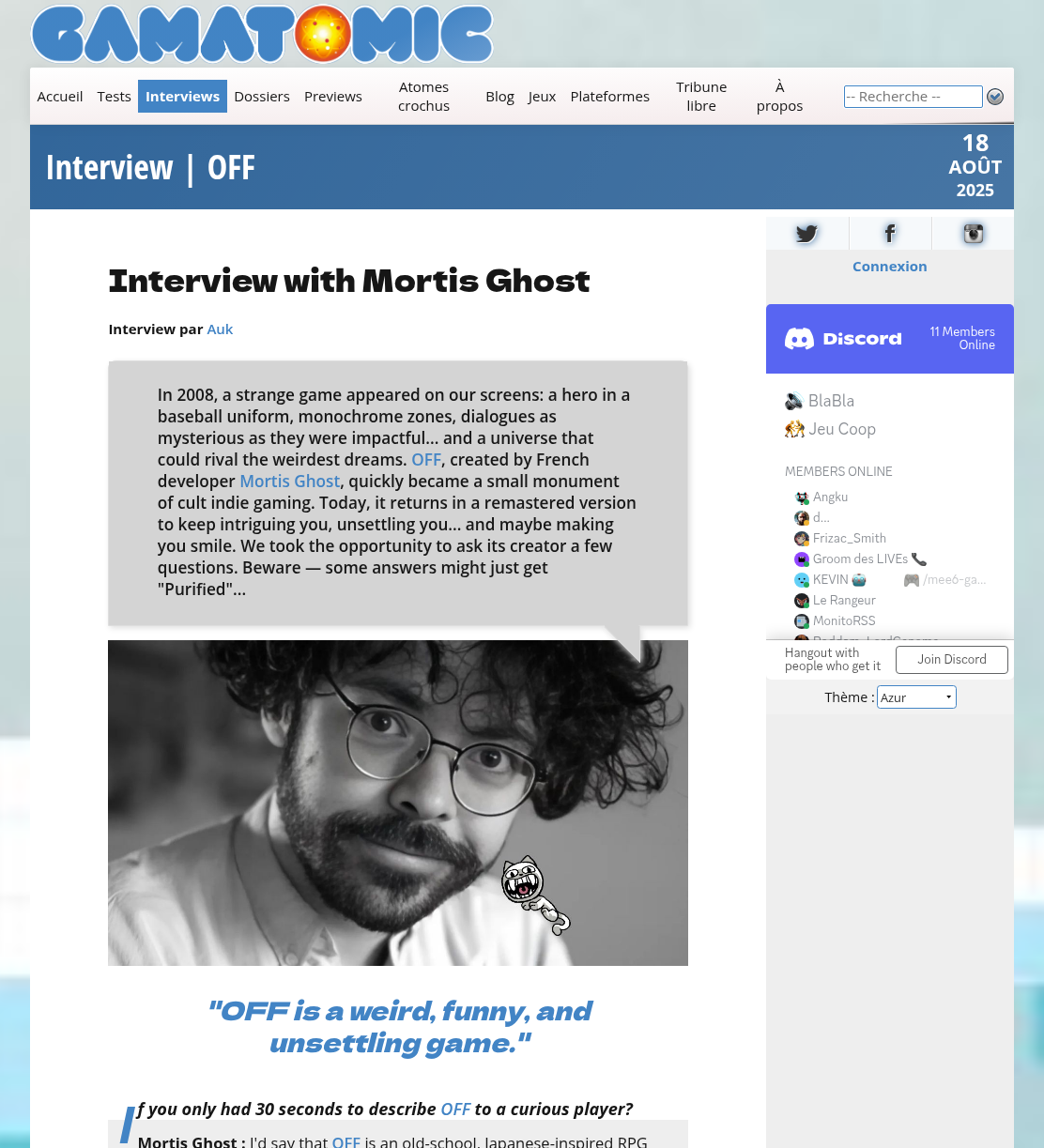Open the Instagram social icon

[973, 233]
